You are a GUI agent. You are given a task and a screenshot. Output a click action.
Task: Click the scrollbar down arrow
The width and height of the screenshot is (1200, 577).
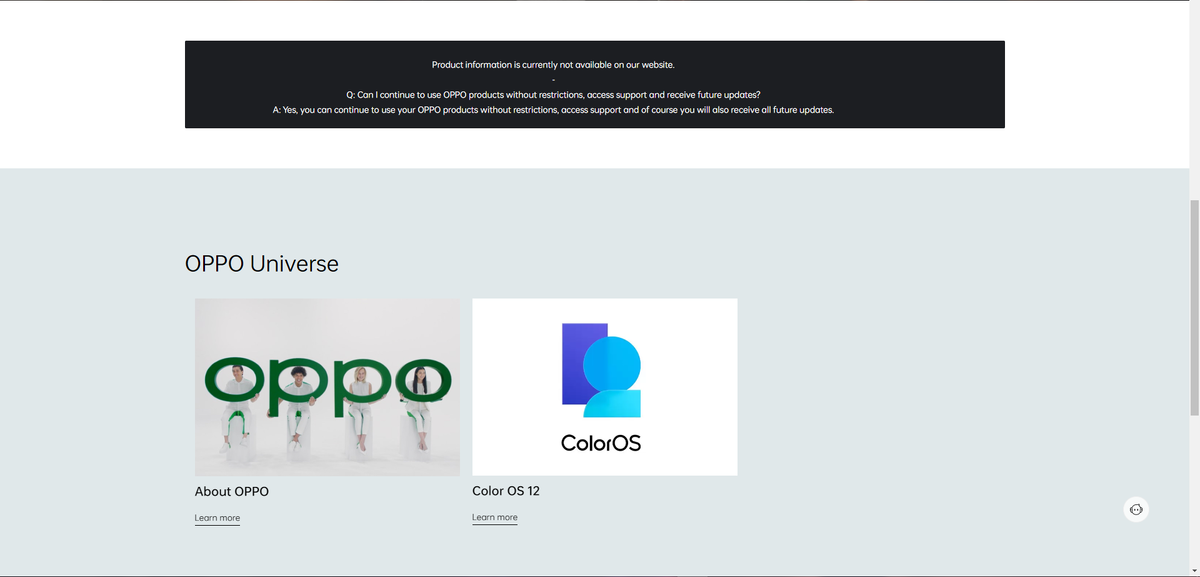(x=1194, y=571)
